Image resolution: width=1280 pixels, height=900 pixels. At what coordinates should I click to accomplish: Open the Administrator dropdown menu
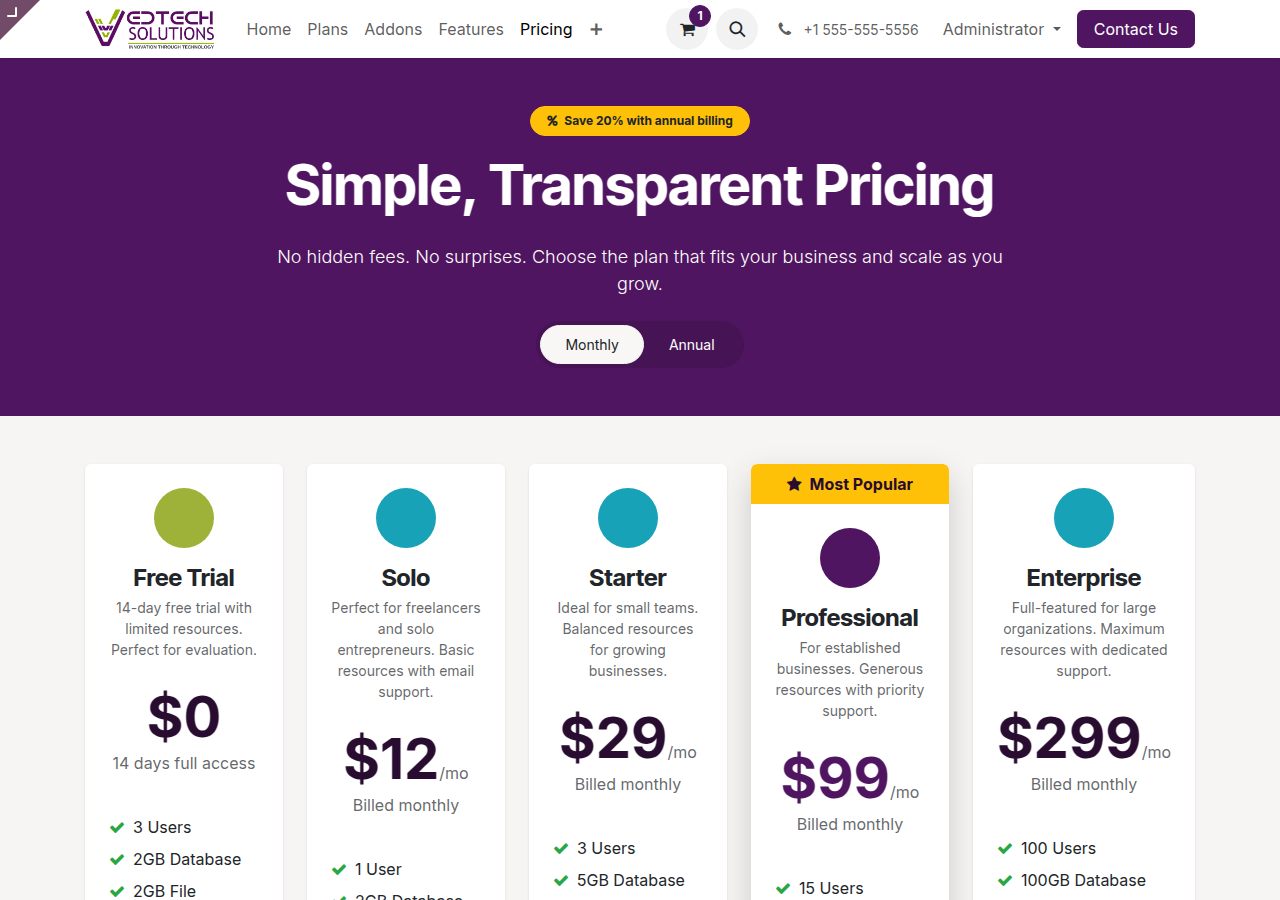[994, 29]
